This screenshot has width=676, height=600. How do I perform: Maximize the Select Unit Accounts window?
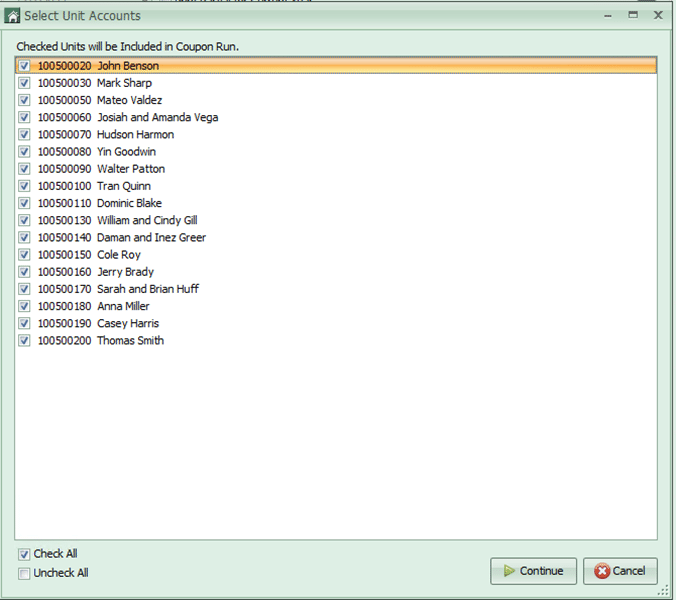coord(633,15)
